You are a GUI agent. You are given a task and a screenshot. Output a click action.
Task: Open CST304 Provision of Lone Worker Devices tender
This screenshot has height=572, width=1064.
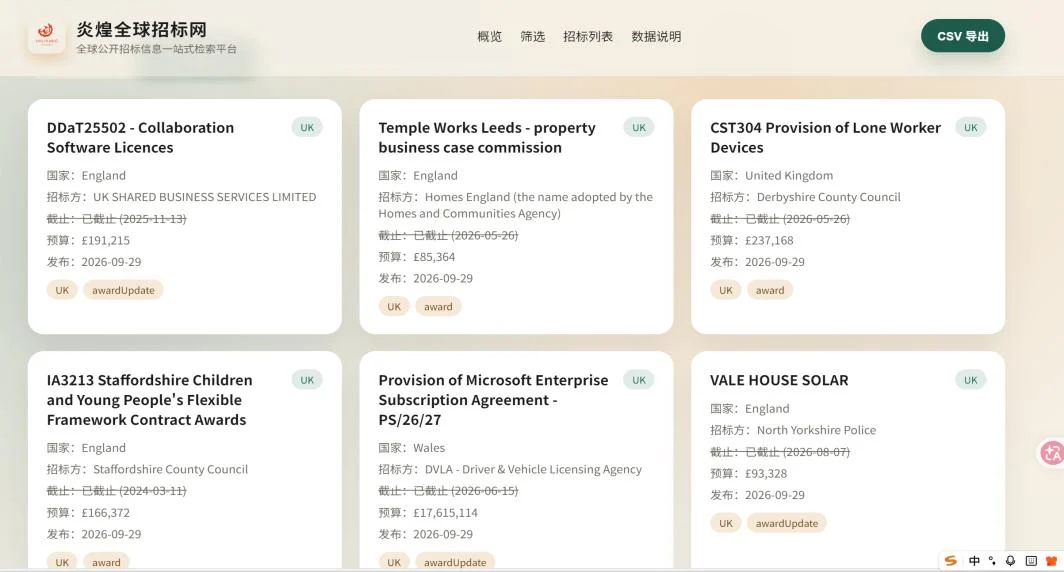825,138
